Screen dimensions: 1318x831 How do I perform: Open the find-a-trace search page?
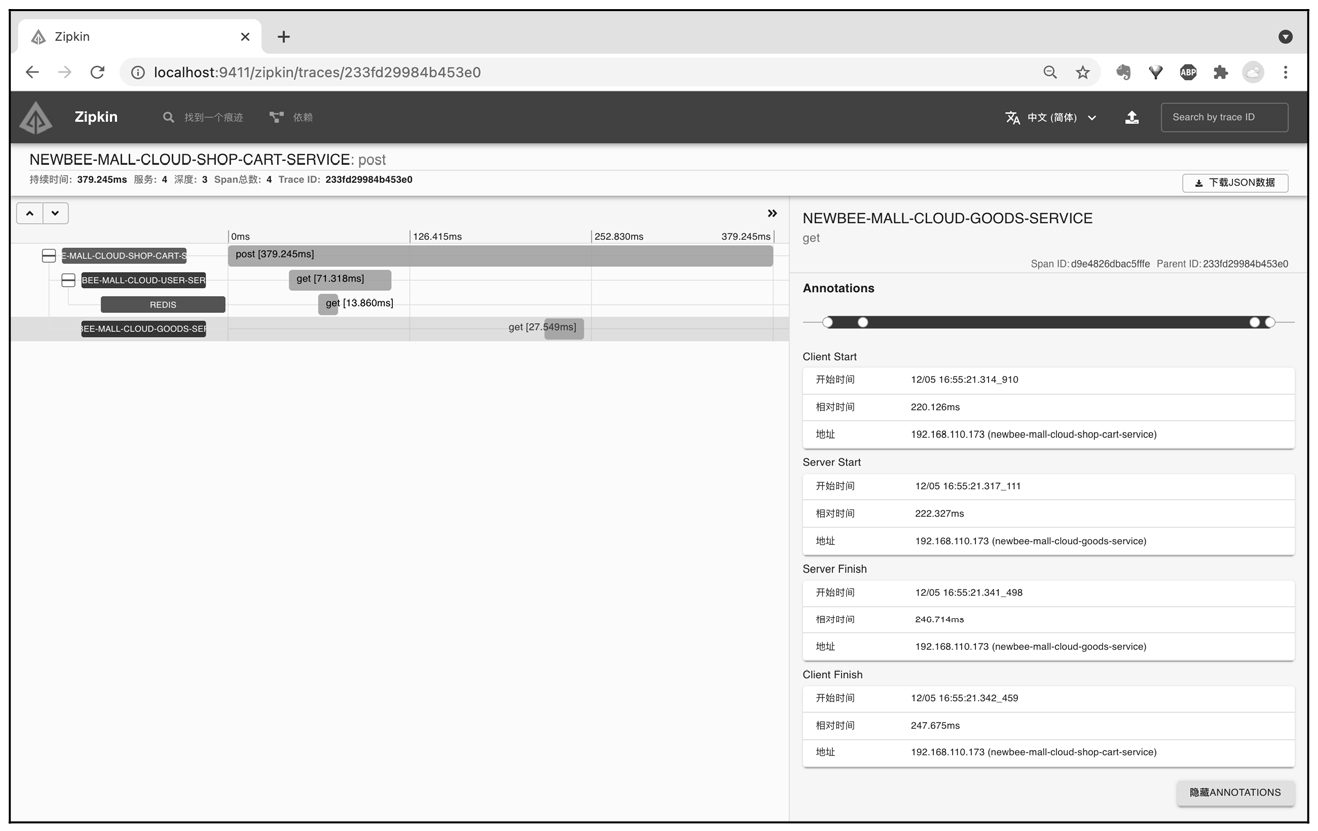pyautogui.click(x=203, y=117)
